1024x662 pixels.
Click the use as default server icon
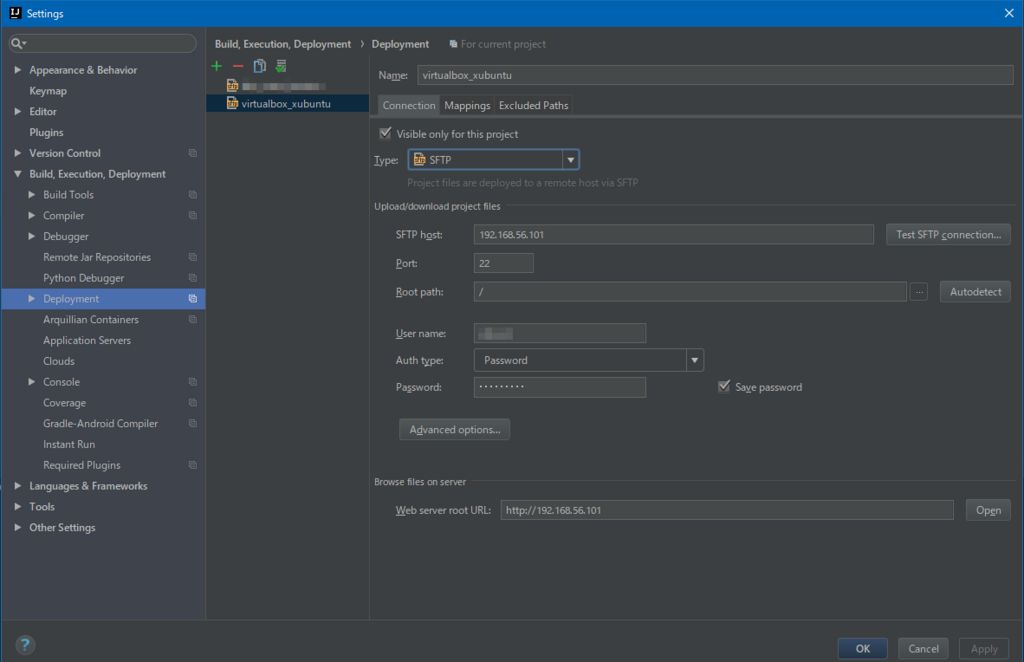281,66
